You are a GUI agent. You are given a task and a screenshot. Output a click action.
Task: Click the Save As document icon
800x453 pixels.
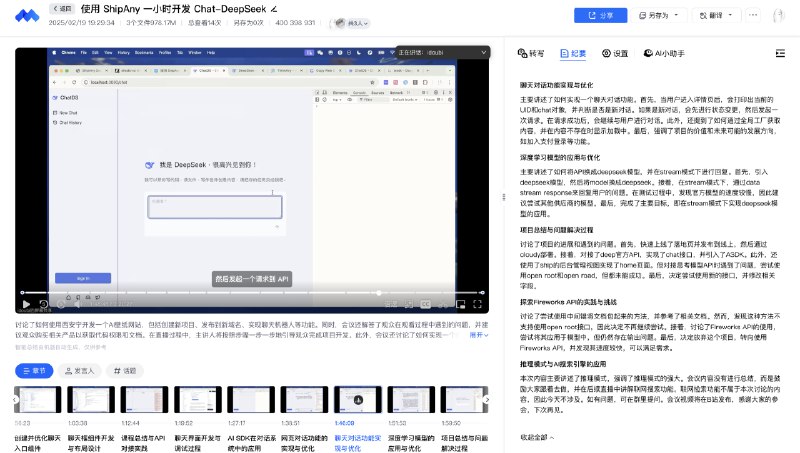[x=642, y=15]
